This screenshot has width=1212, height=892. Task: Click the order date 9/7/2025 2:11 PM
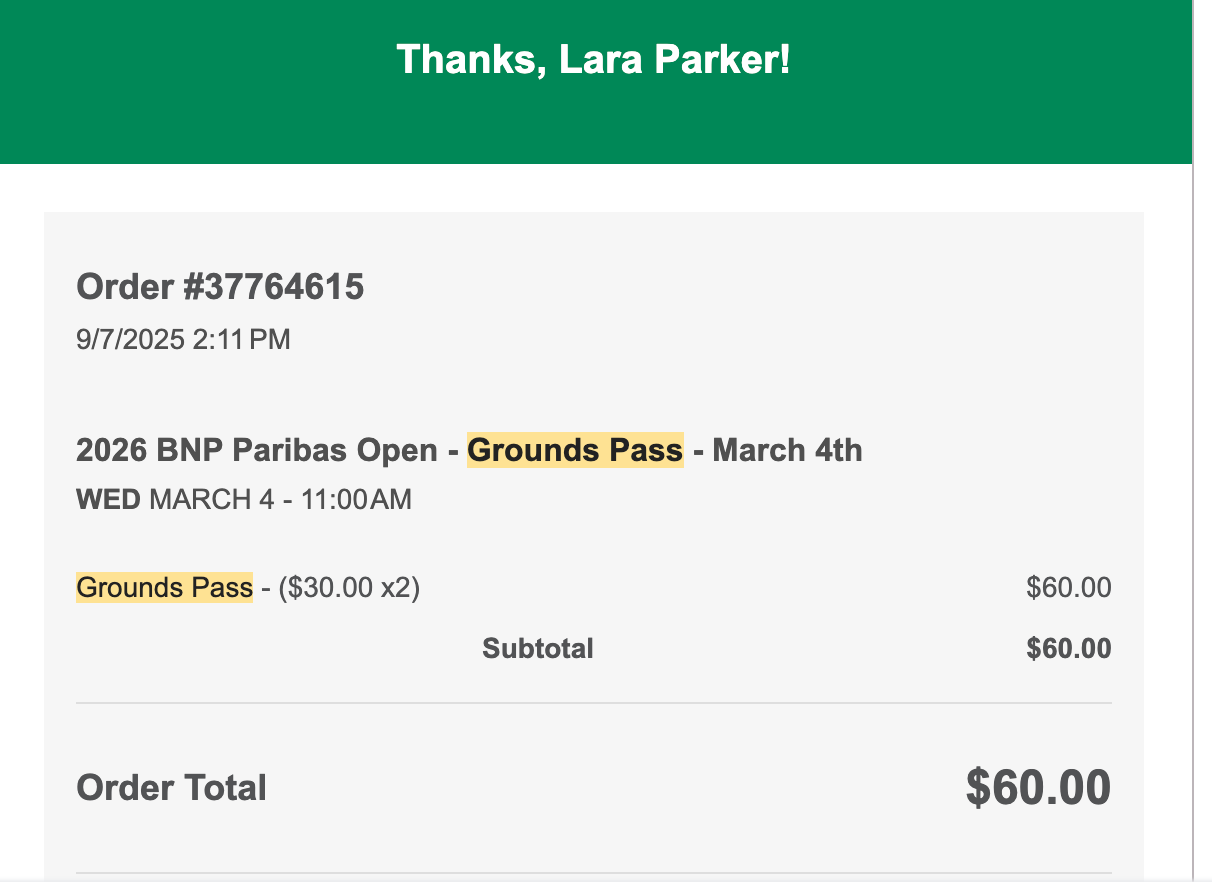[183, 340]
